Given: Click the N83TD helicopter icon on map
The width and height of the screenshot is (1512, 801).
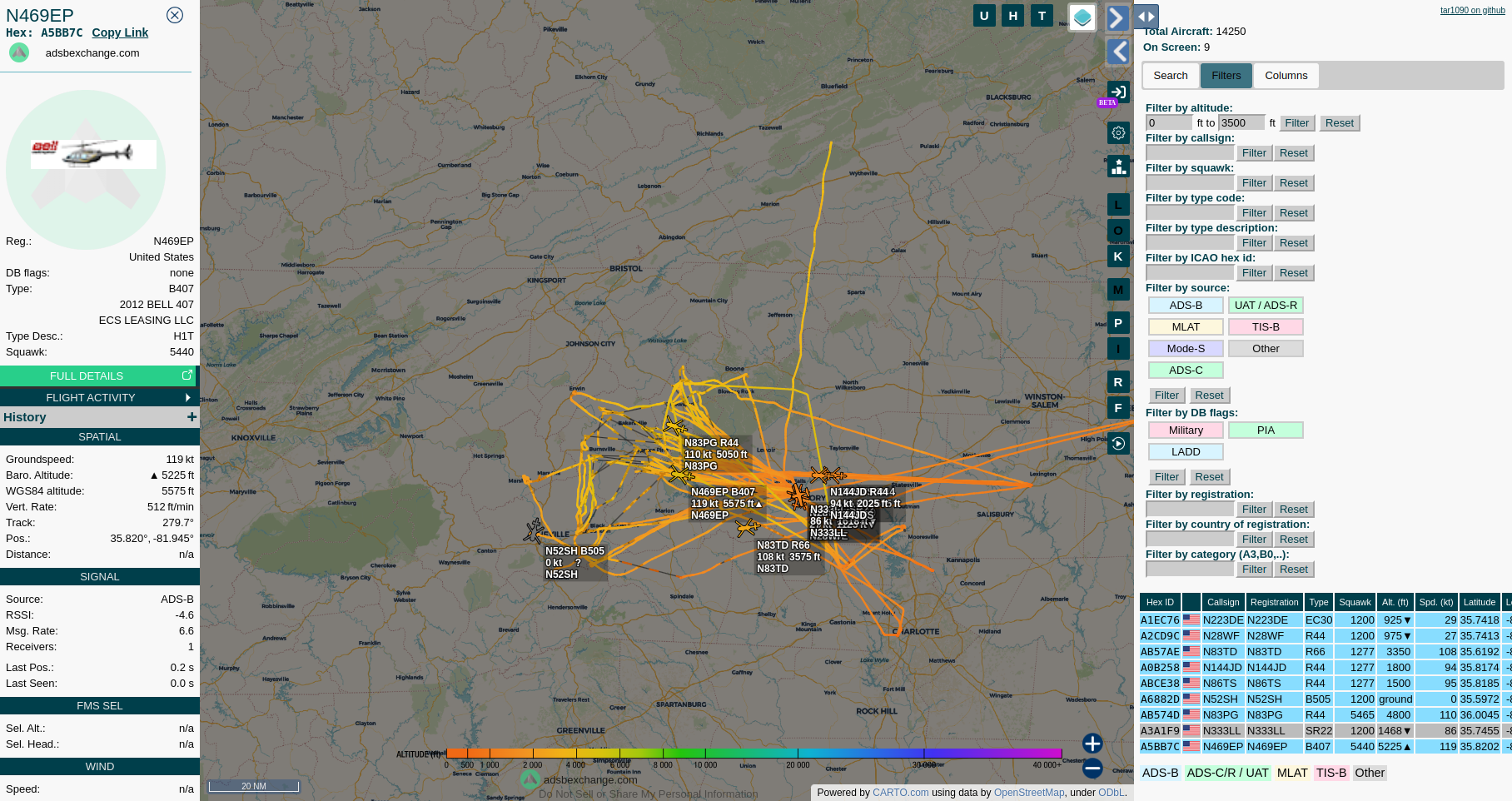Looking at the screenshot, I should pyautogui.click(x=748, y=526).
